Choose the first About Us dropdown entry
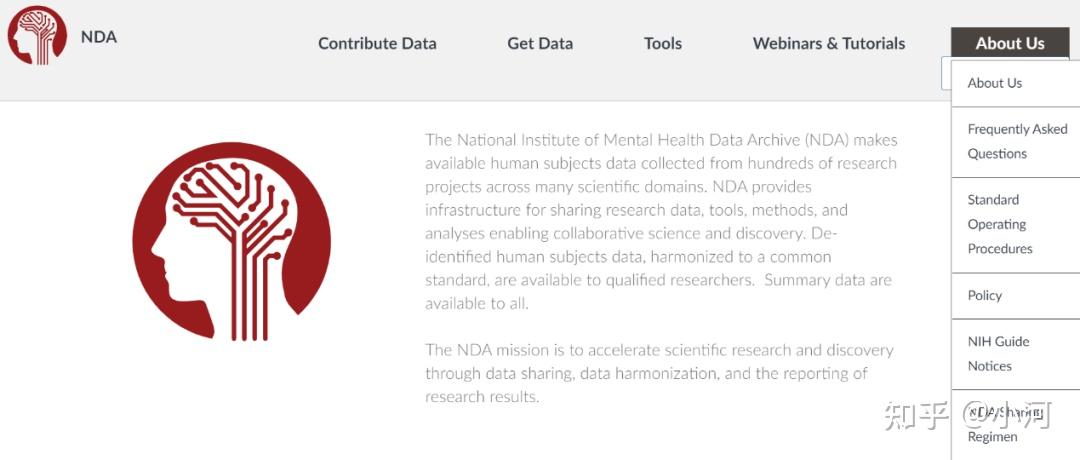This screenshot has height=460, width=1080. (x=995, y=83)
